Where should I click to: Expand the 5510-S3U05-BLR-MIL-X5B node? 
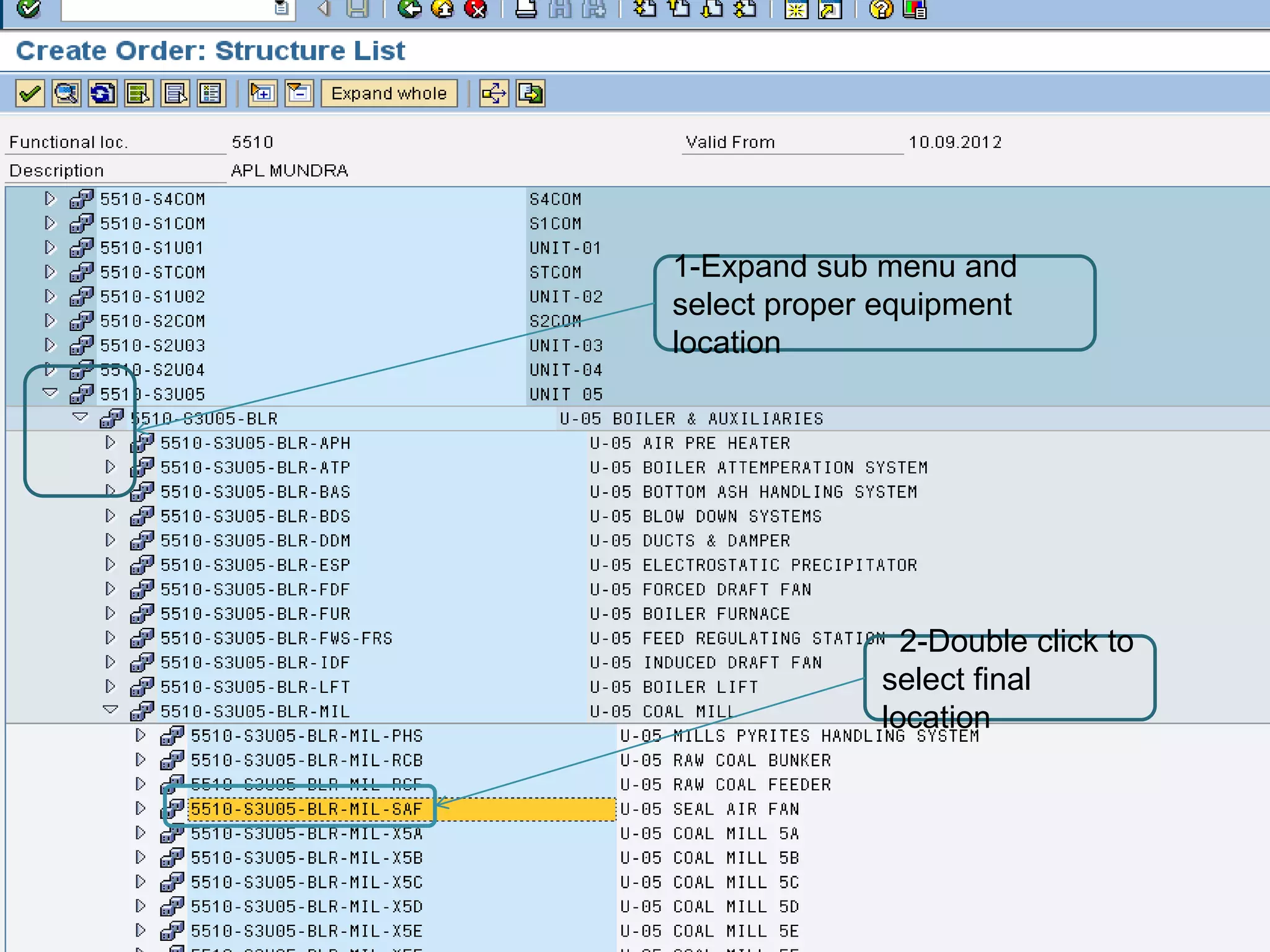[141, 857]
